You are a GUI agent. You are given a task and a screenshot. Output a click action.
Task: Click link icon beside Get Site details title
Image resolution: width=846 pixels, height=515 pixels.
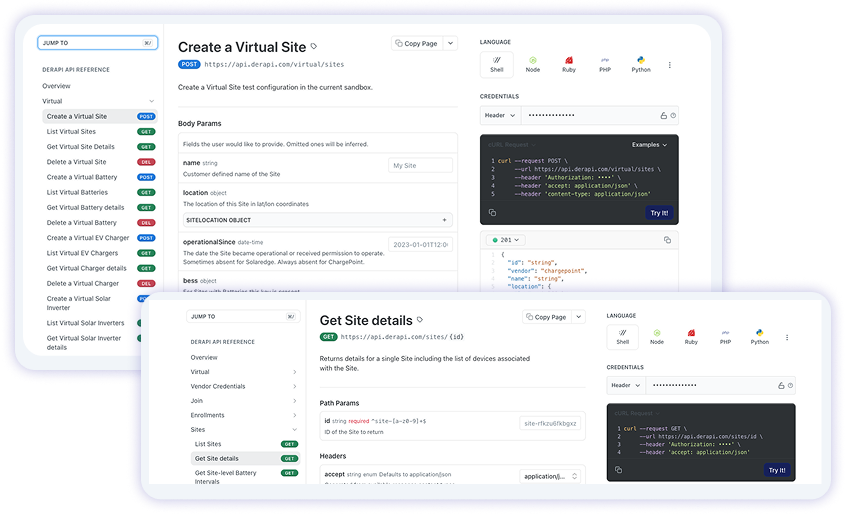click(420, 320)
